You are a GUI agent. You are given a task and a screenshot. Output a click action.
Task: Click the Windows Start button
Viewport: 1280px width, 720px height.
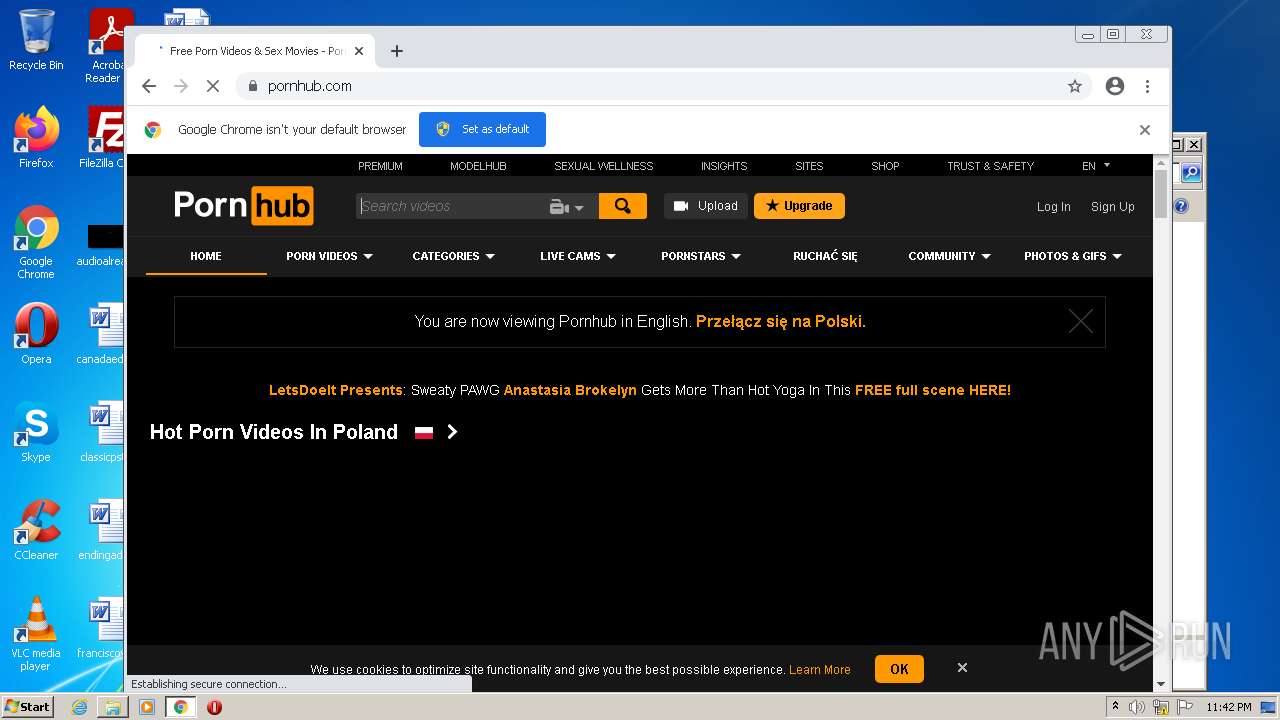click(x=28, y=707)
